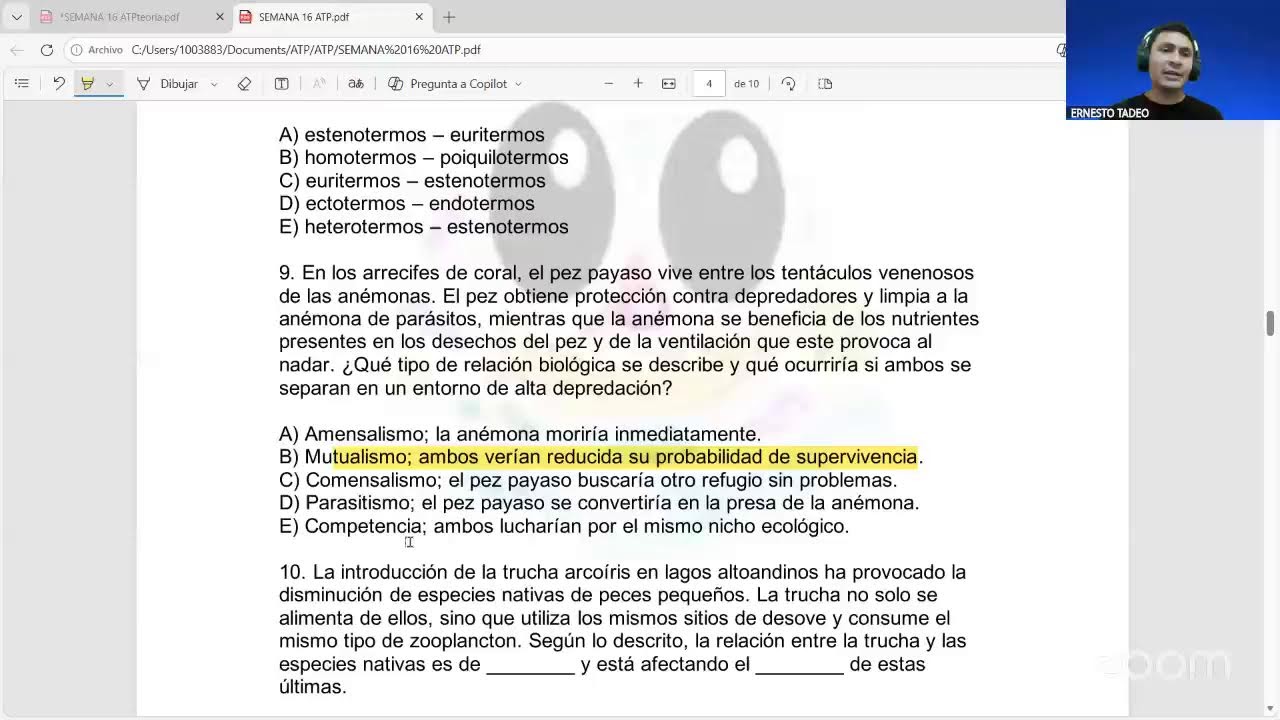Click option C) euritermos – estenotermos
This screenshot has height=720, width=1280.
tap(412, 181)
